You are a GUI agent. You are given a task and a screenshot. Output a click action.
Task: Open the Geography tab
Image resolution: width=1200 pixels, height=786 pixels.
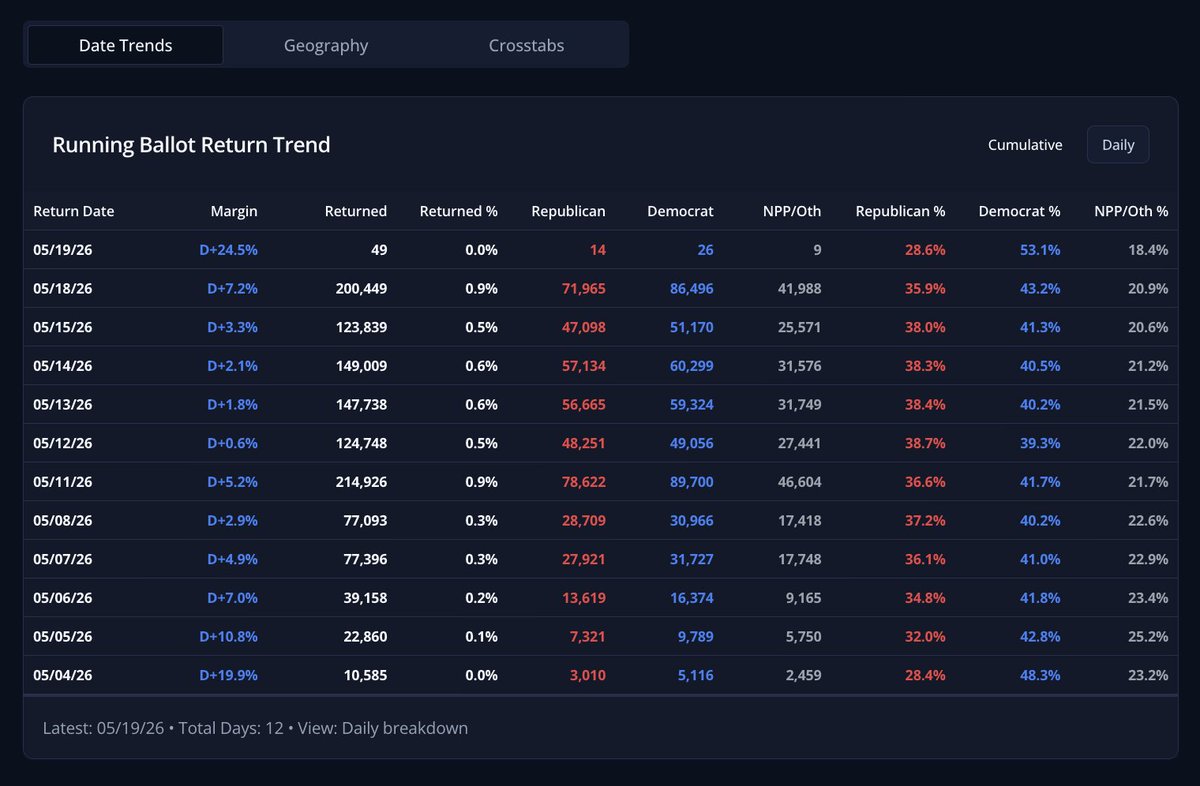click(x=326, y=45)
